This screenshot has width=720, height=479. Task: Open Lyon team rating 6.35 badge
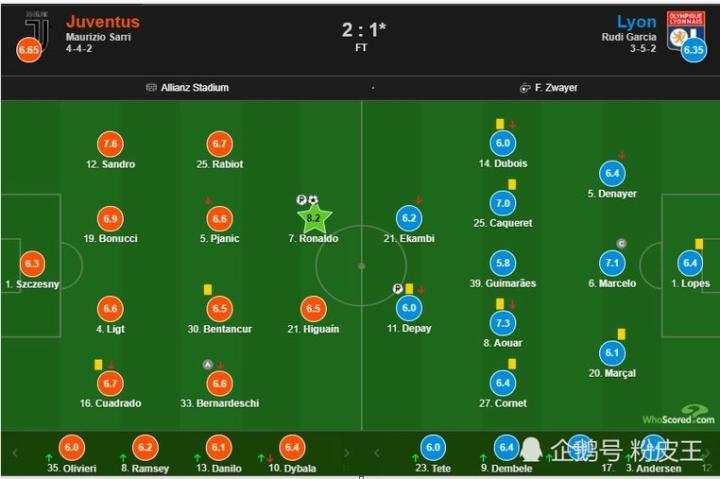[x=694, y=50]
